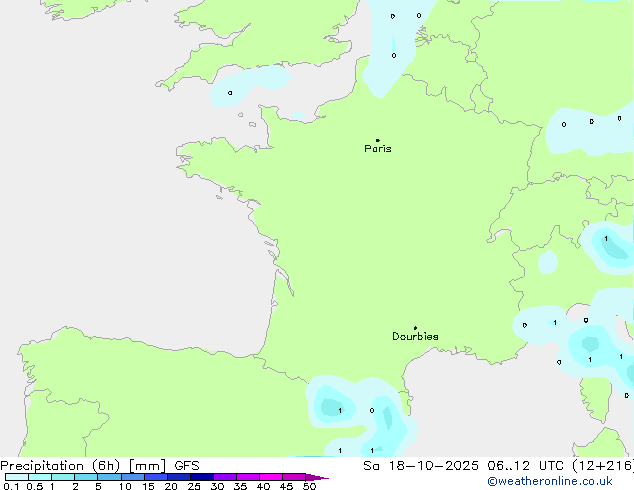Image resolution: width=634 pixels, height=490 pixels.
Task: Pick the 0.1–0.5 mm palest legend swatch
Action: pos(17,477)
